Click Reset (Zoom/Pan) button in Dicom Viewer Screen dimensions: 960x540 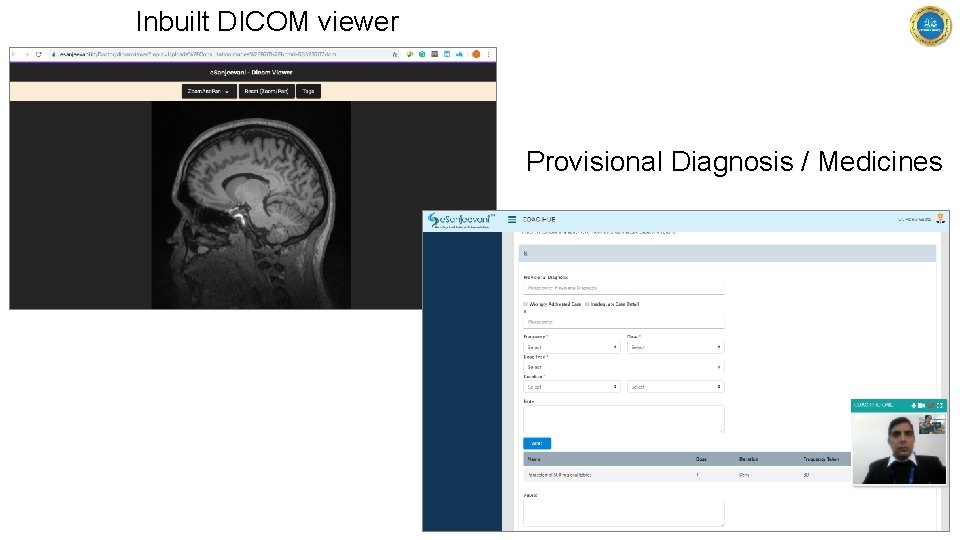(266, 91)
